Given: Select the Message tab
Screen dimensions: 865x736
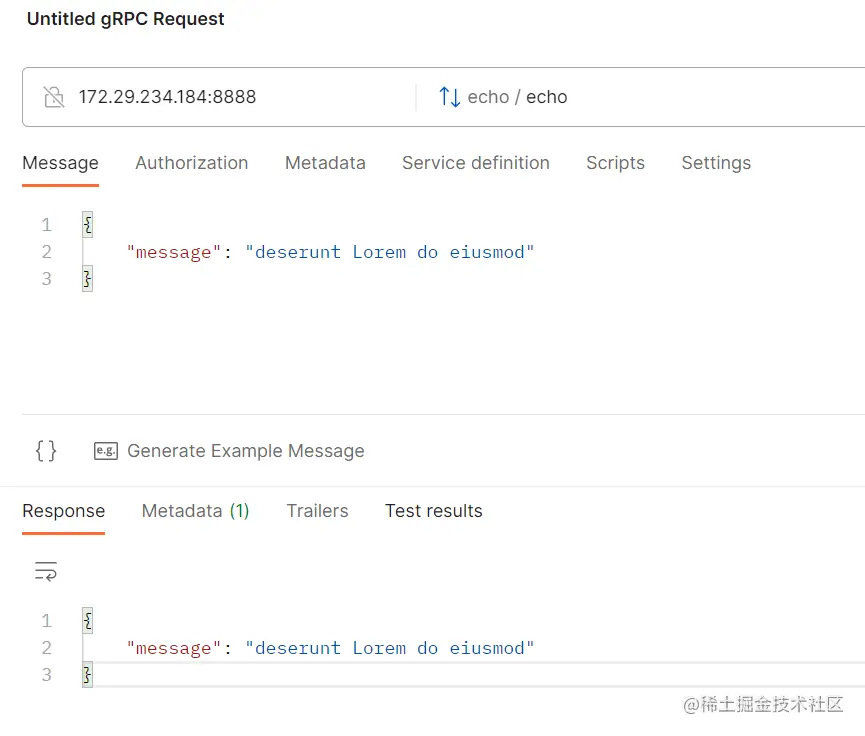Looking at the screenshot, I should pyautogui.click(x=60, y=163).
